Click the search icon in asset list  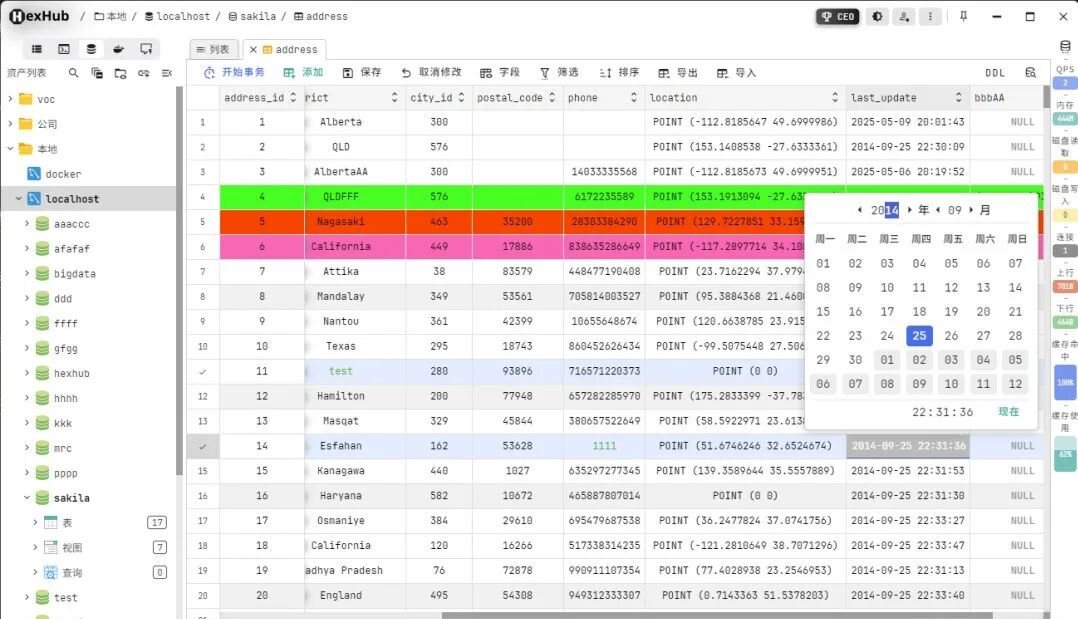[x=73, y=73]
